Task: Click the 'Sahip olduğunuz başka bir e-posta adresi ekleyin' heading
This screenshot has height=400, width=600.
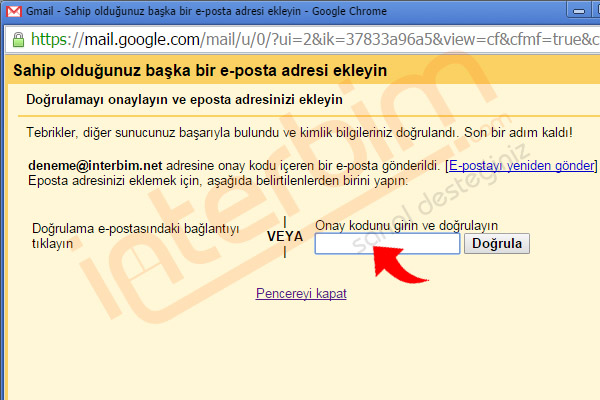Action: coord(200,70)
